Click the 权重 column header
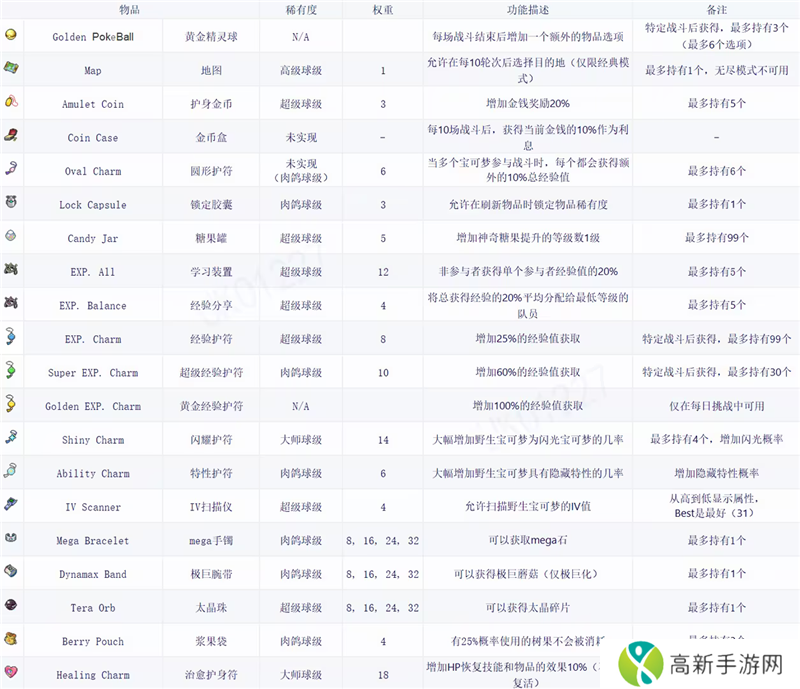This screenshot has height=689, width=800. (x=383, y=9)
